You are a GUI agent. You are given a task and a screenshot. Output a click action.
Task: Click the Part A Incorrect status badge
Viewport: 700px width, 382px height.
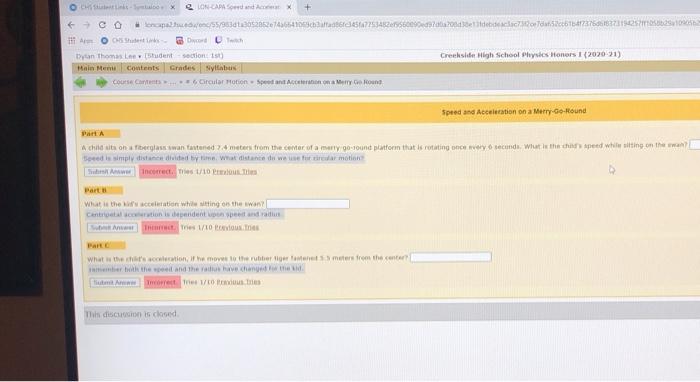158,171
